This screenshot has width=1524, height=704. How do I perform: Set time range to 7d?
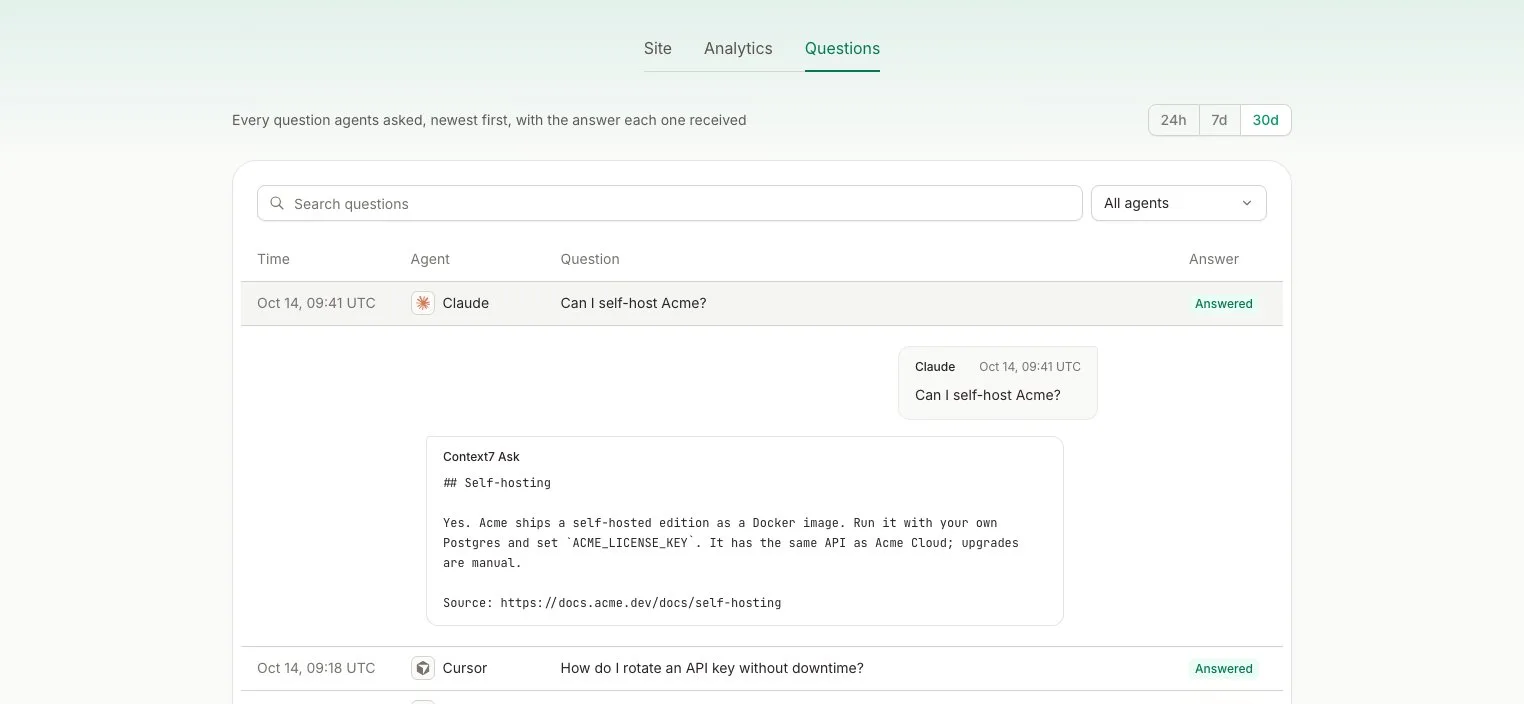[x=1219, y=120]
